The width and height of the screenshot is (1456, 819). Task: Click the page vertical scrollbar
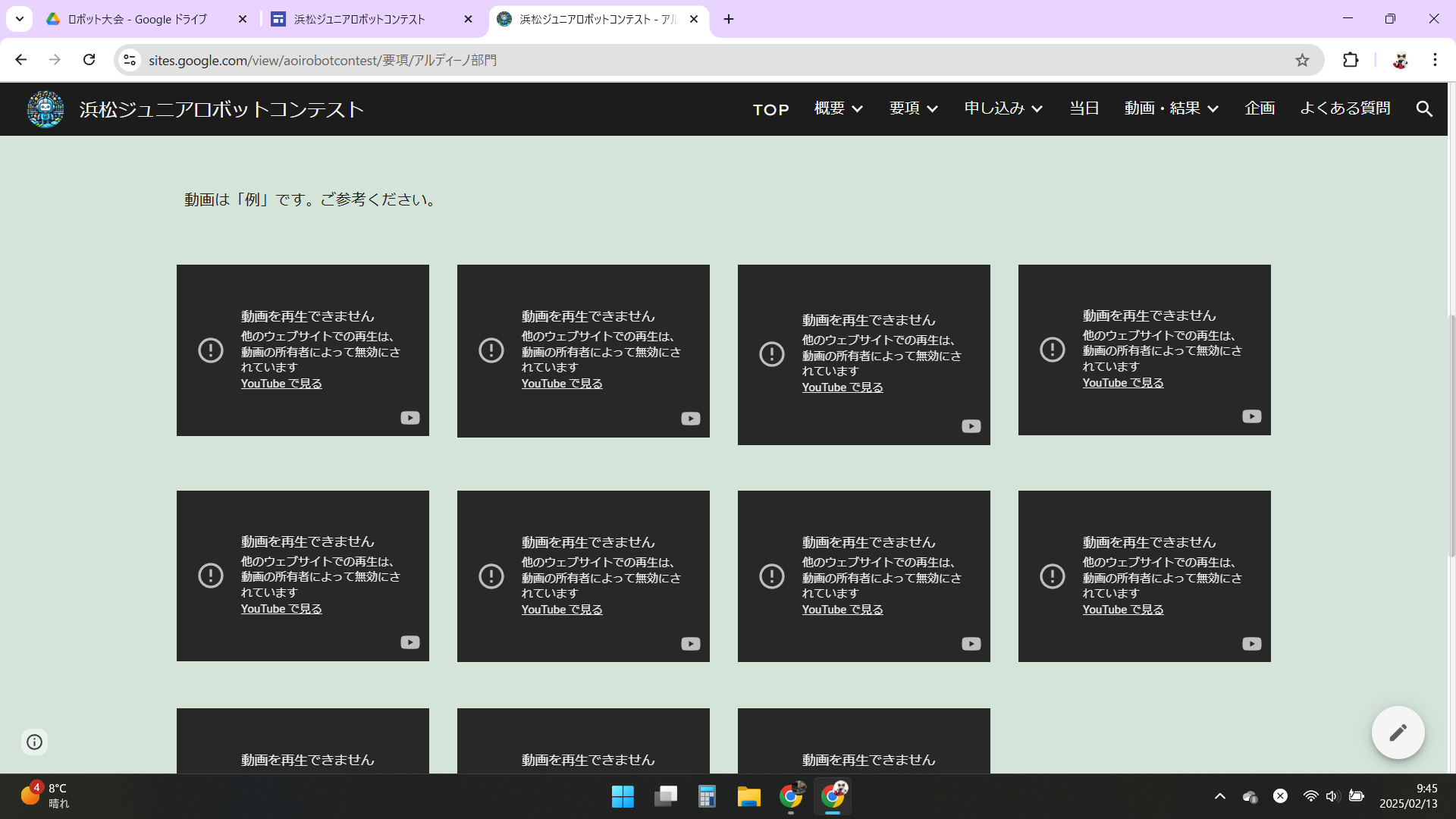1451,436
